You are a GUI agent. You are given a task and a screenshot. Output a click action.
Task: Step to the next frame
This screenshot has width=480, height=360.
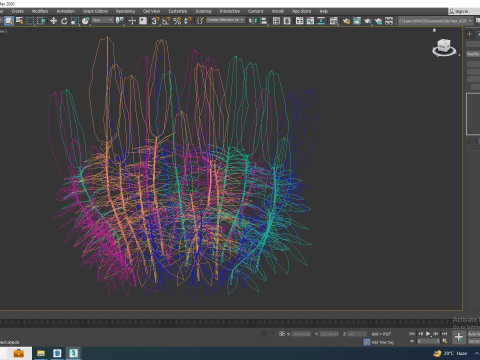coord(436,333)
